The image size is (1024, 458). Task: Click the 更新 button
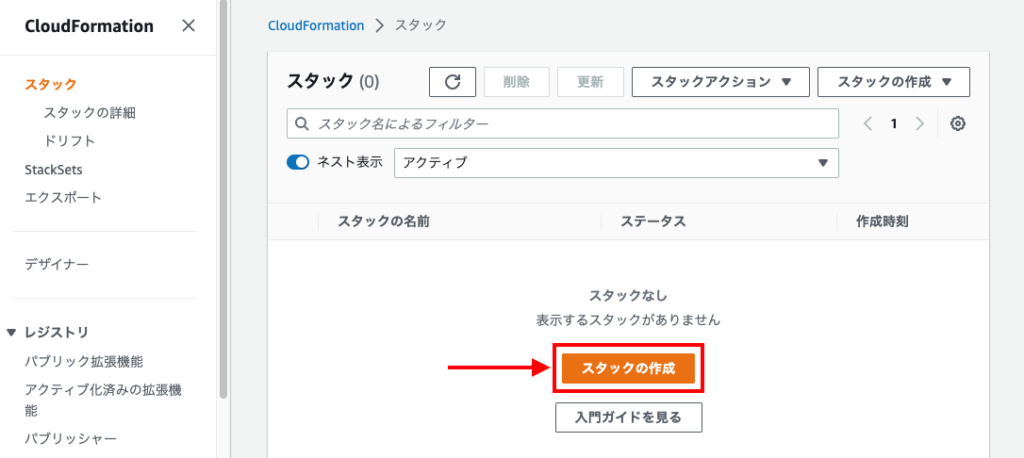(x=590, y=82)
